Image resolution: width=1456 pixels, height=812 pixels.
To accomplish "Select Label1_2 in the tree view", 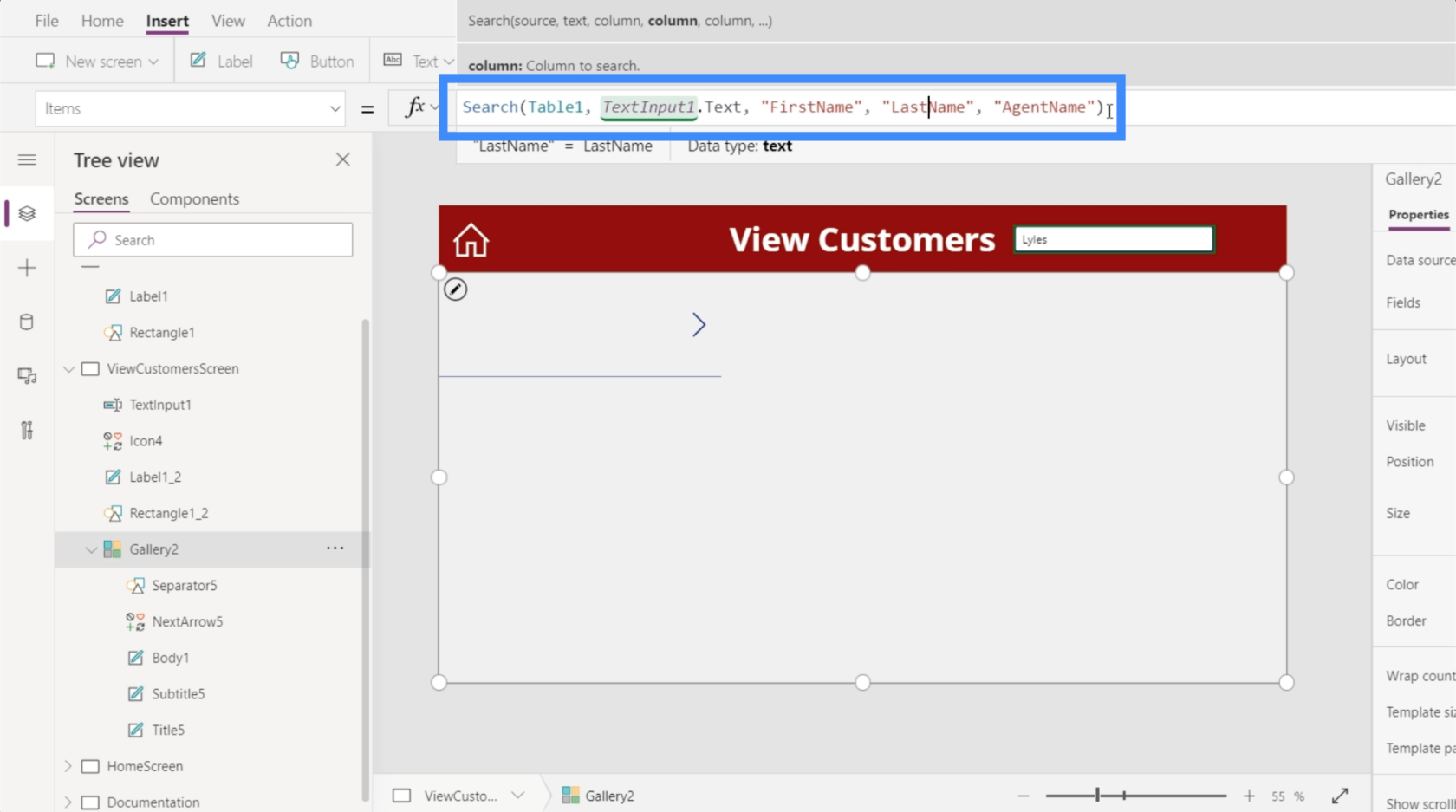I will click(155, 477).
